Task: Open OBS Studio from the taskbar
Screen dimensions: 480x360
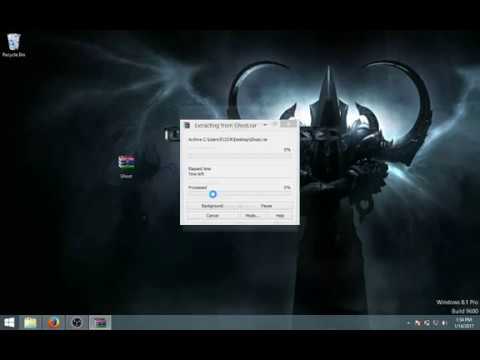Action: [77, 323]
